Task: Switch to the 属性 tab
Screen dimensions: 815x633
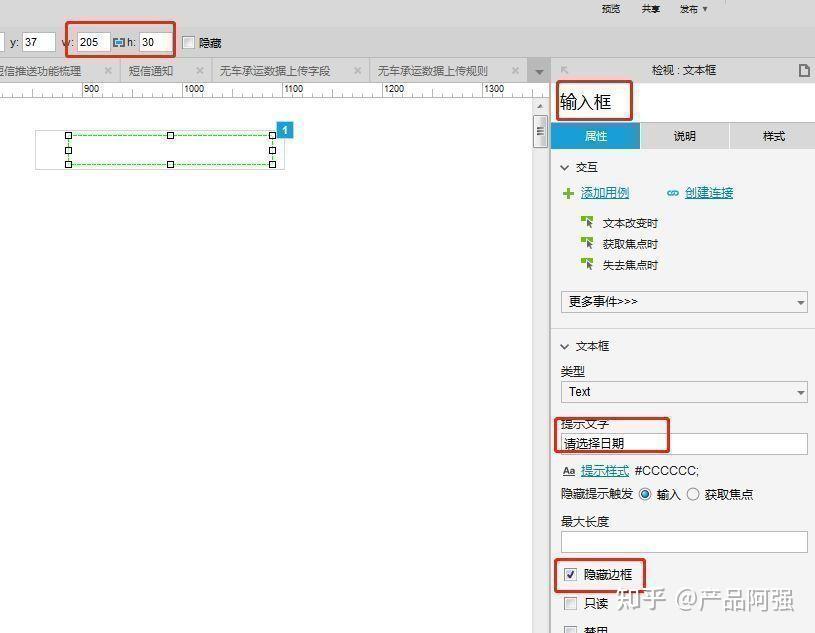Action: coord(596,136)
